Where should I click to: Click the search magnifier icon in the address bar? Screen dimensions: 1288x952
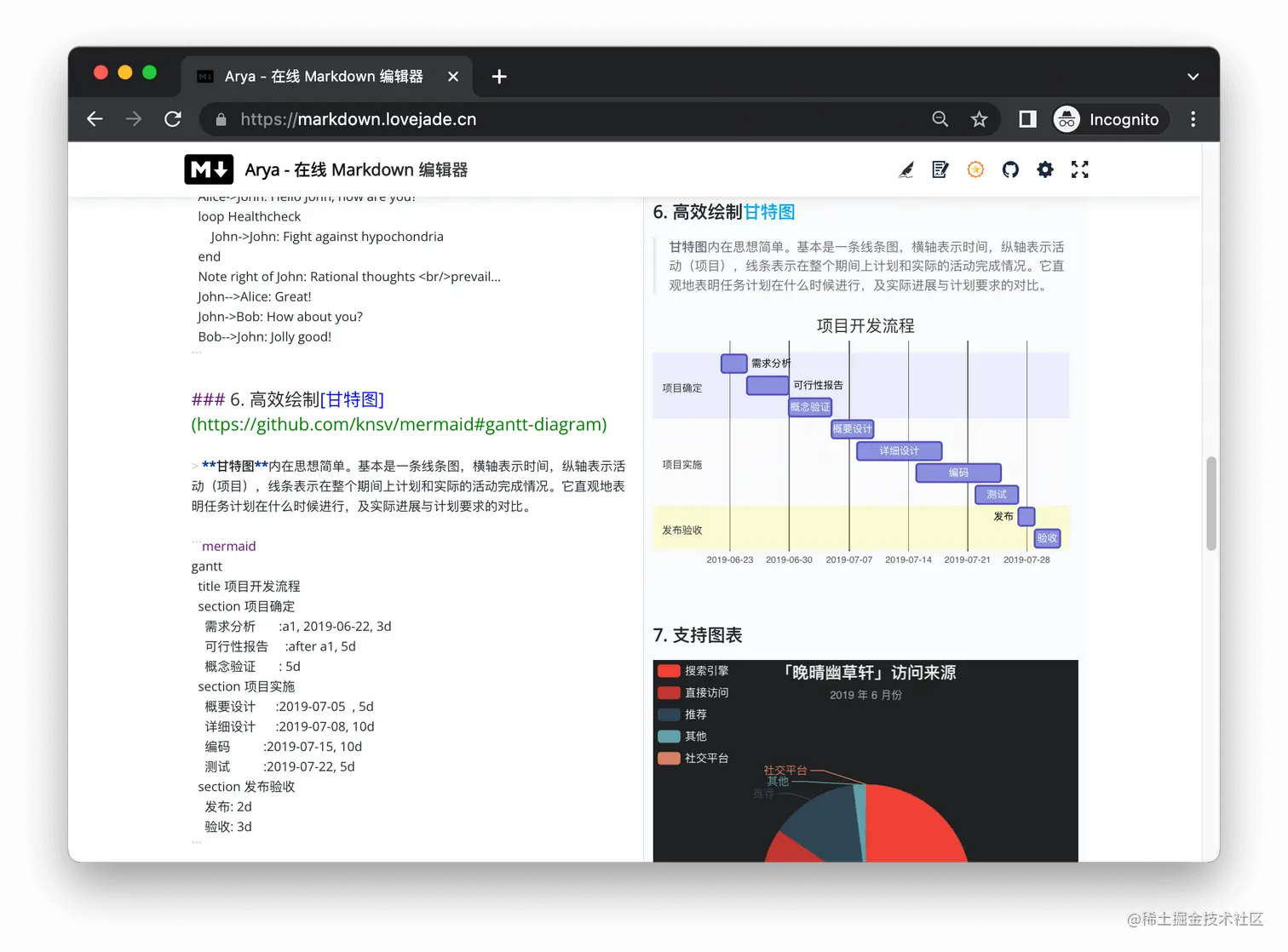tap(940, 119)
